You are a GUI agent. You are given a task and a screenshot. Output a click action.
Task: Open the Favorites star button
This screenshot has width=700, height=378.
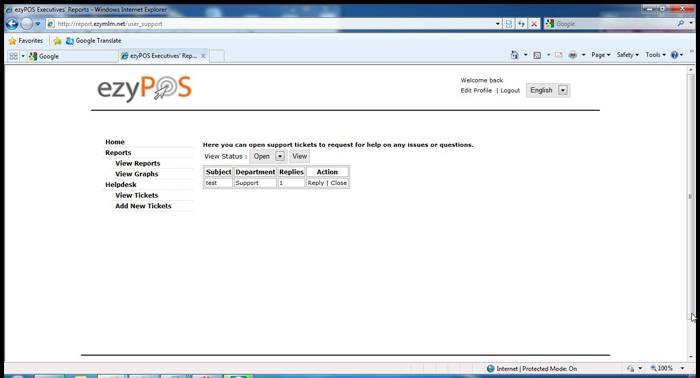26,41
